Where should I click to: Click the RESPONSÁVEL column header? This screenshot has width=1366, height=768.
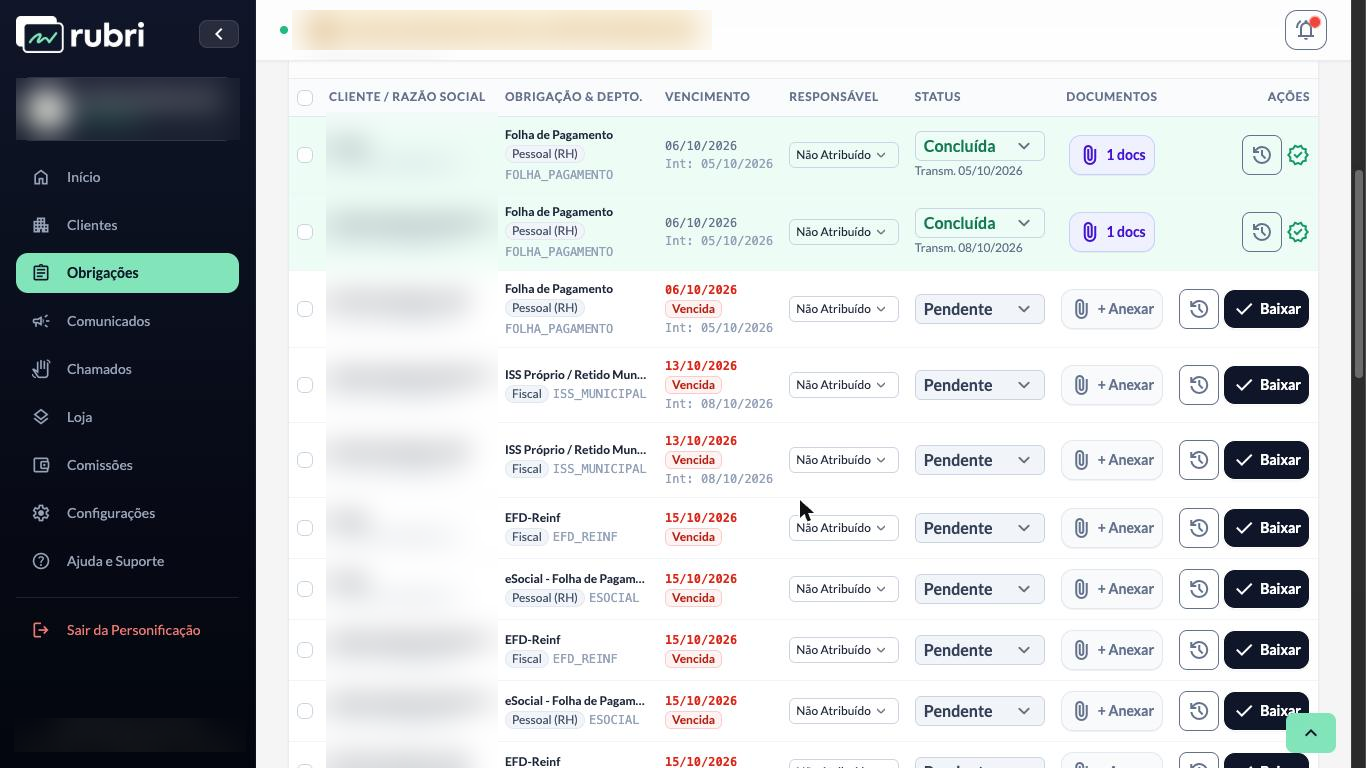[x=833, y=97]
